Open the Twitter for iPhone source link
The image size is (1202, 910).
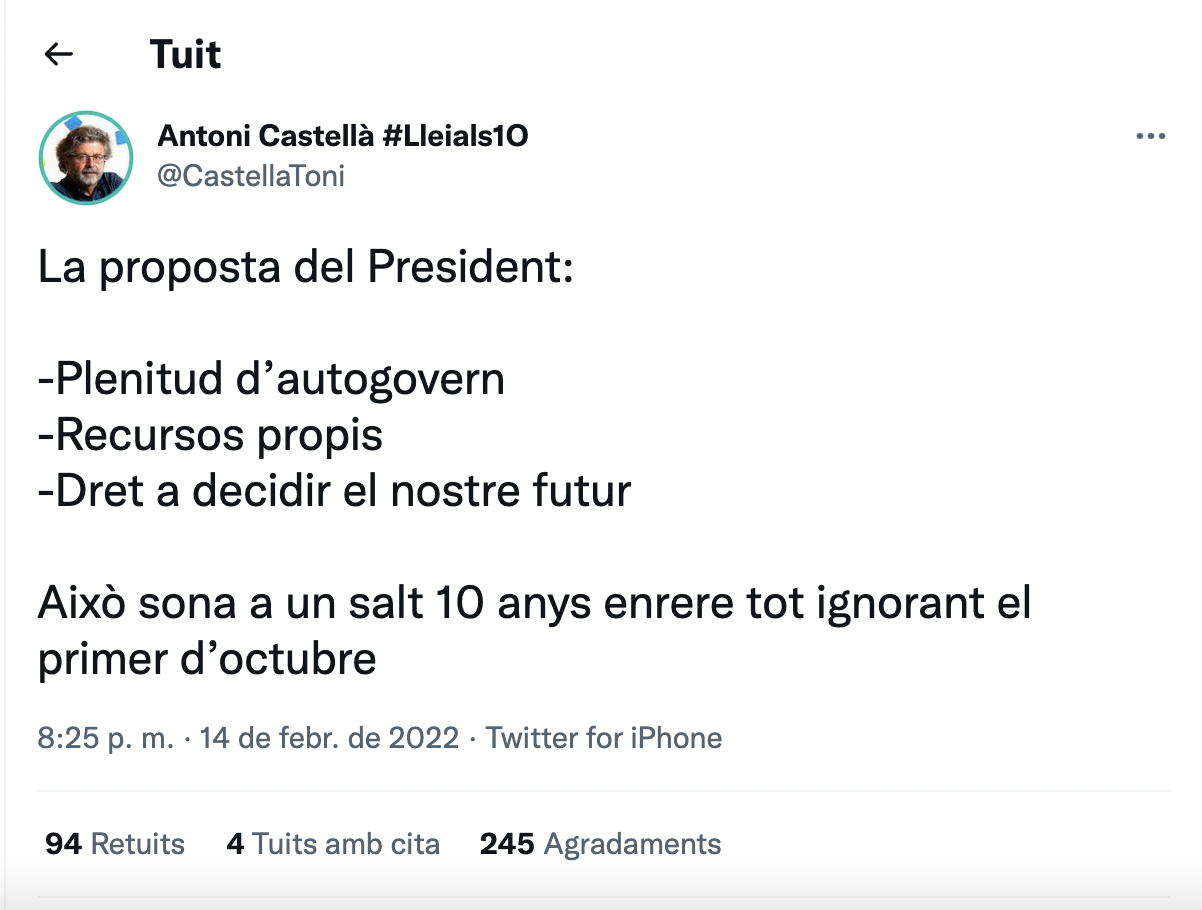603,739
